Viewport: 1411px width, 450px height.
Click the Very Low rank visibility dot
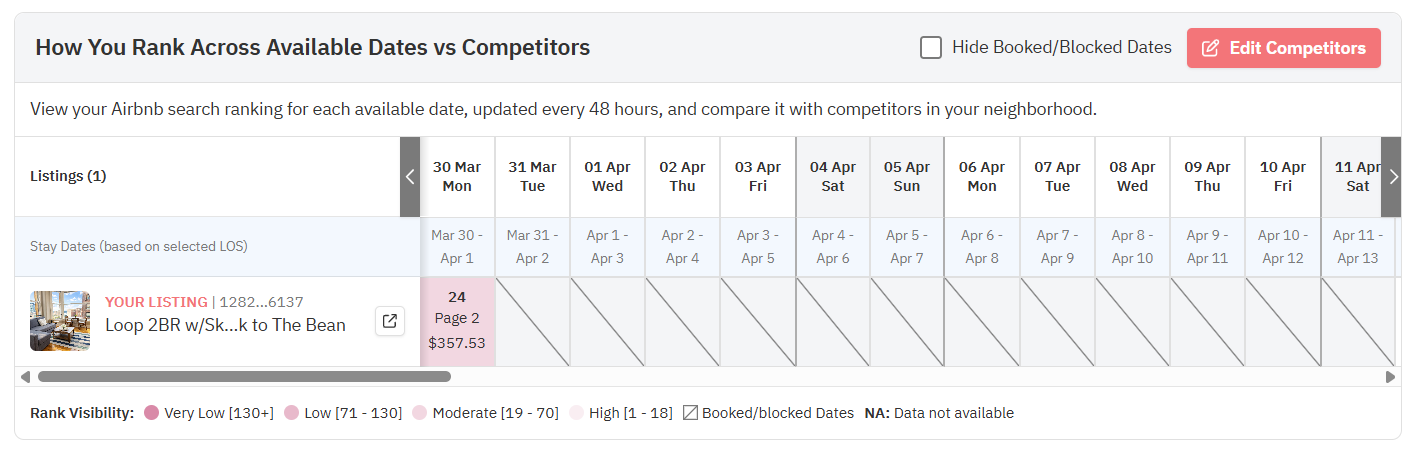(x=152, y=413)
